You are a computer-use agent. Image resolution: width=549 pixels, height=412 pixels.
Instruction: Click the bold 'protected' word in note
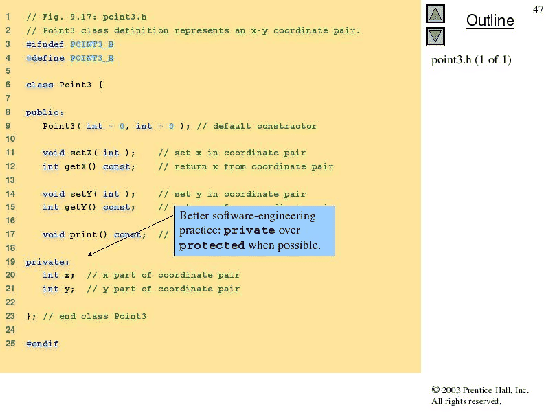(x=212, y=245)
